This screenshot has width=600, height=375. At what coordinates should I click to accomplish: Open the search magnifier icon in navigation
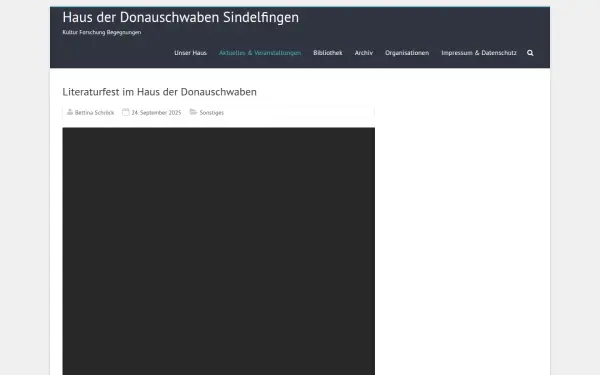tap(530, 53)
